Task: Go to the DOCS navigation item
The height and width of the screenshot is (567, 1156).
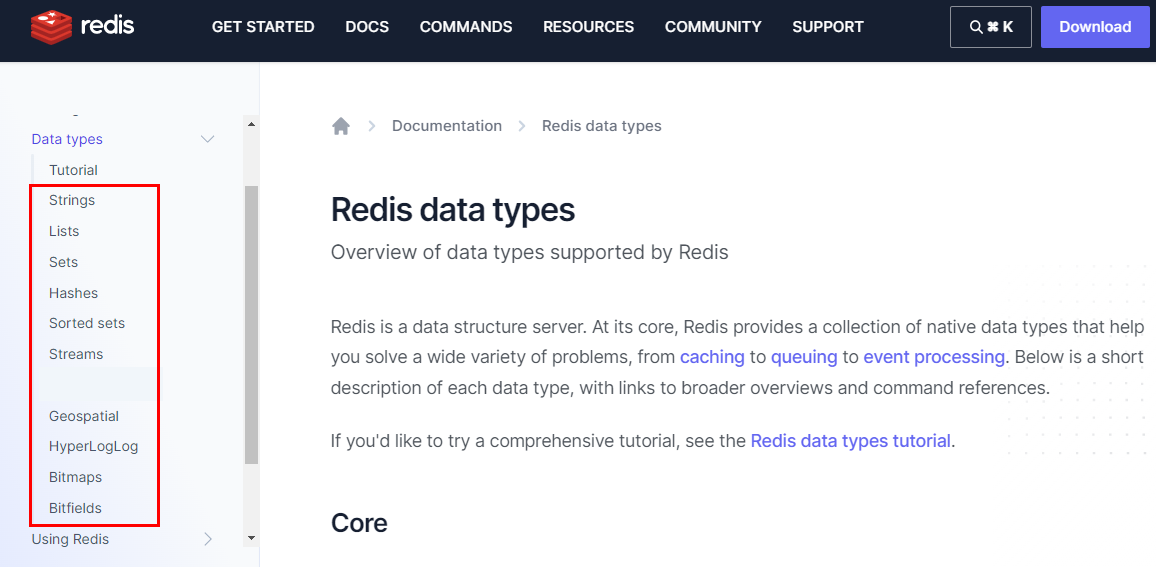Action: point(367,27)
